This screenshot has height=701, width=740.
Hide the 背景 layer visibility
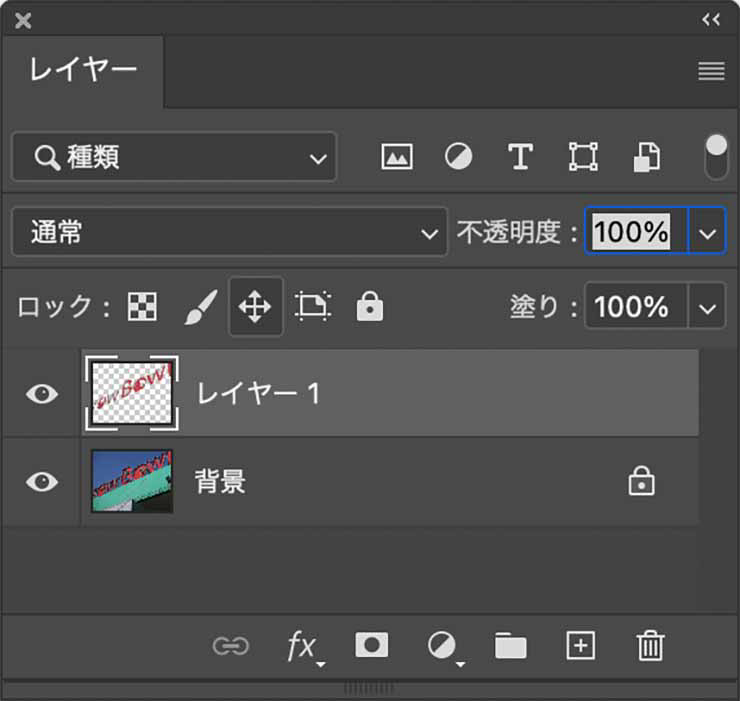coord(41,482)
